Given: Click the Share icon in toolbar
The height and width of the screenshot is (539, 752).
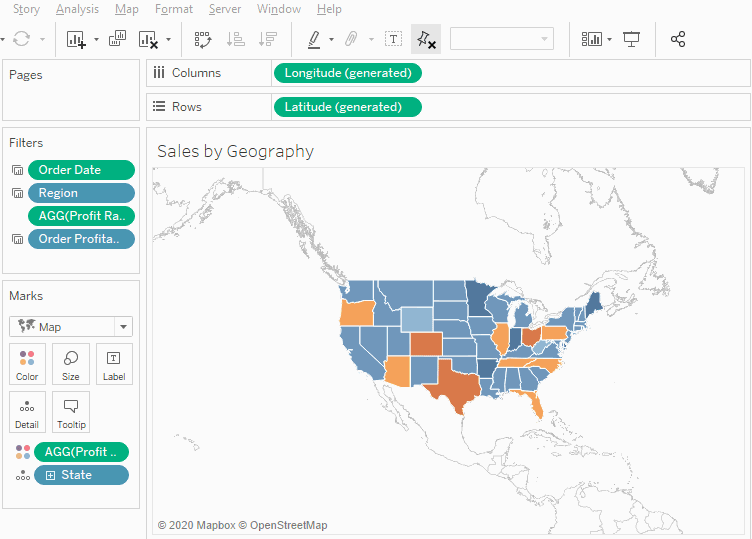Looking at the screenshot, I should pos(678,39).
